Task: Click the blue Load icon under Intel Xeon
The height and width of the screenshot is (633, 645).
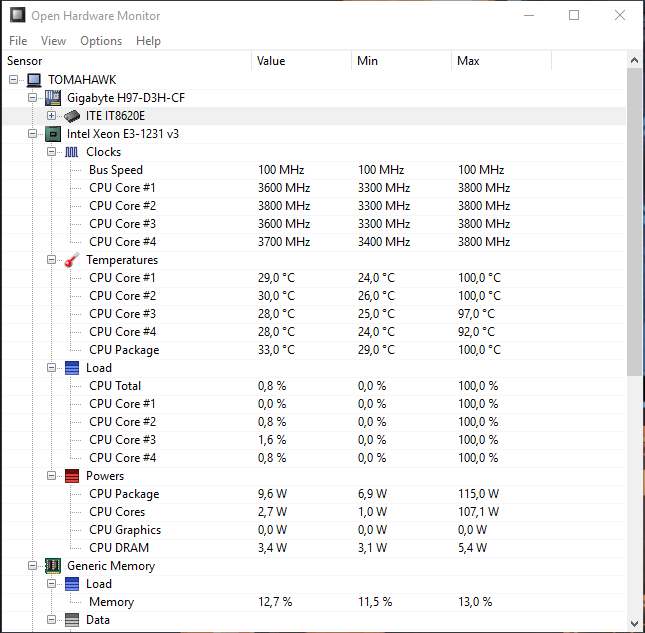Action: [x=72, y=368]
